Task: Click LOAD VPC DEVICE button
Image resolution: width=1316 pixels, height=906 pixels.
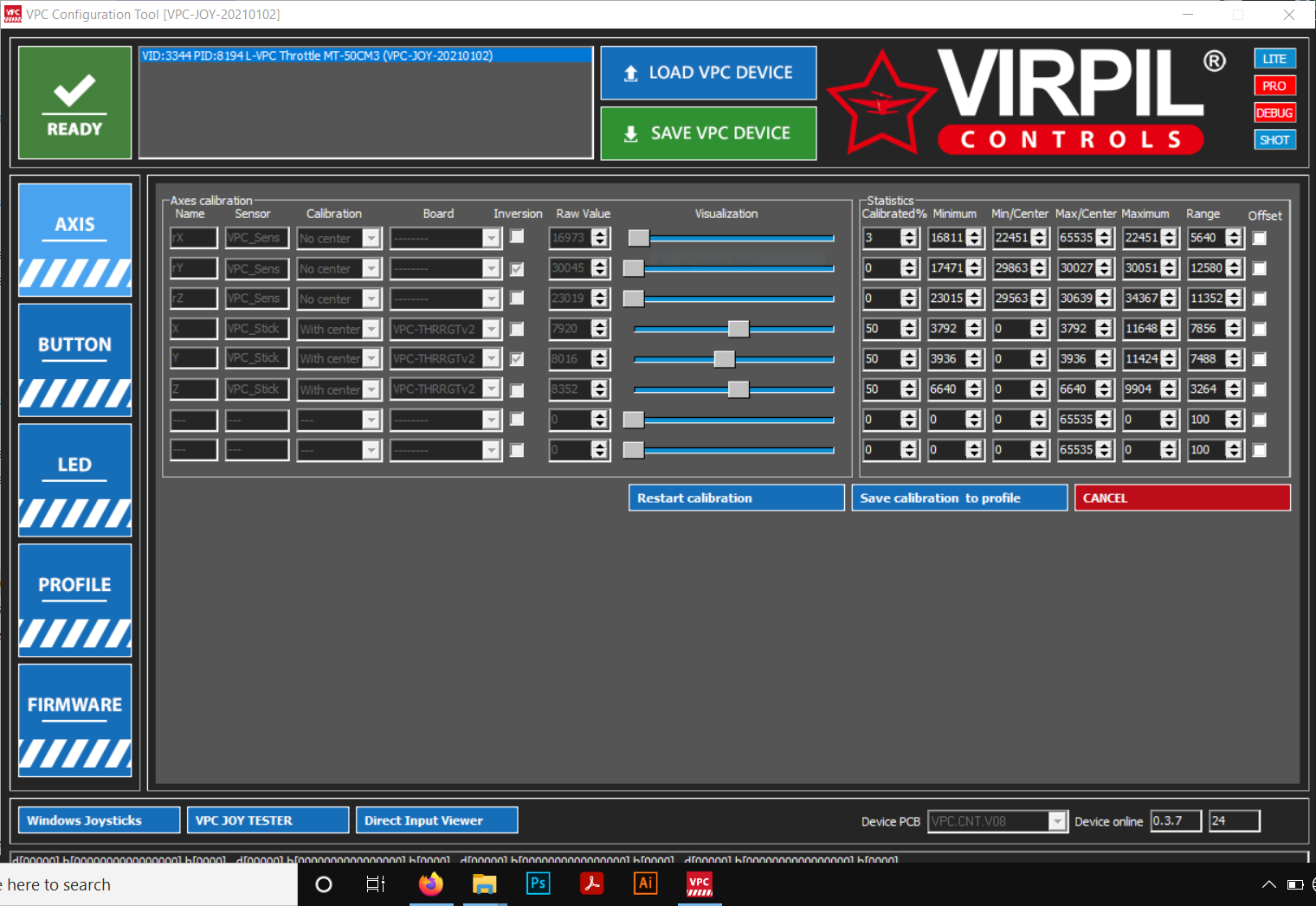Action: pos(708,73)
